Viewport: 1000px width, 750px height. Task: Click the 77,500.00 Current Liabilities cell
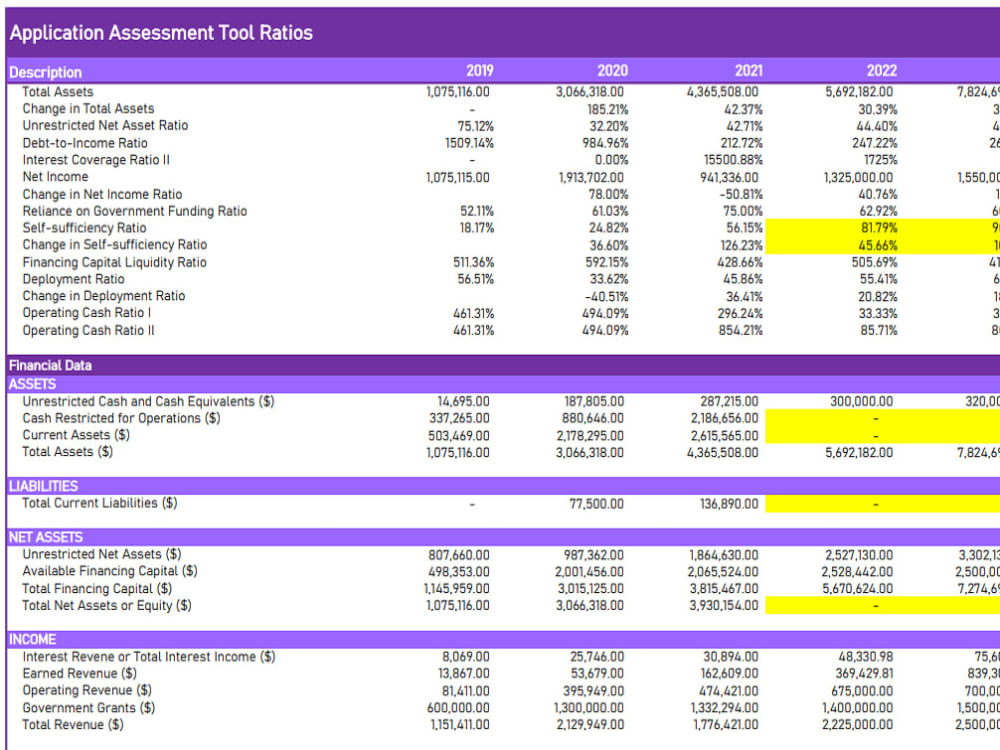pos(596,504)
